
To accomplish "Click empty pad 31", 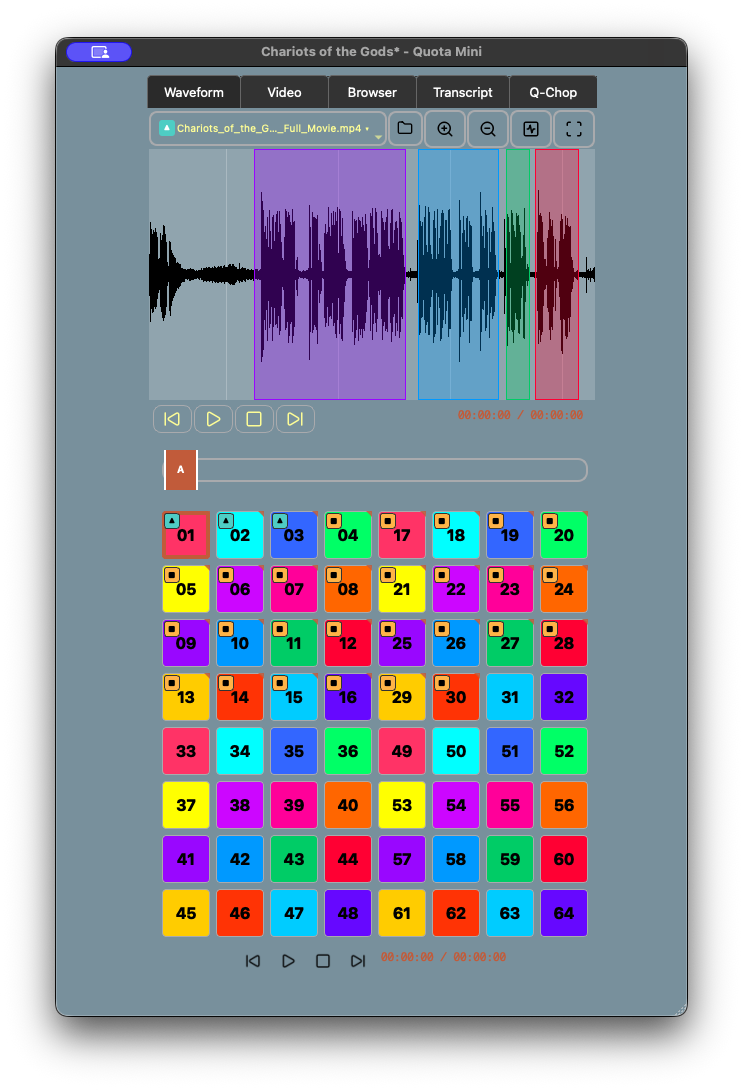I will [510, 697].
